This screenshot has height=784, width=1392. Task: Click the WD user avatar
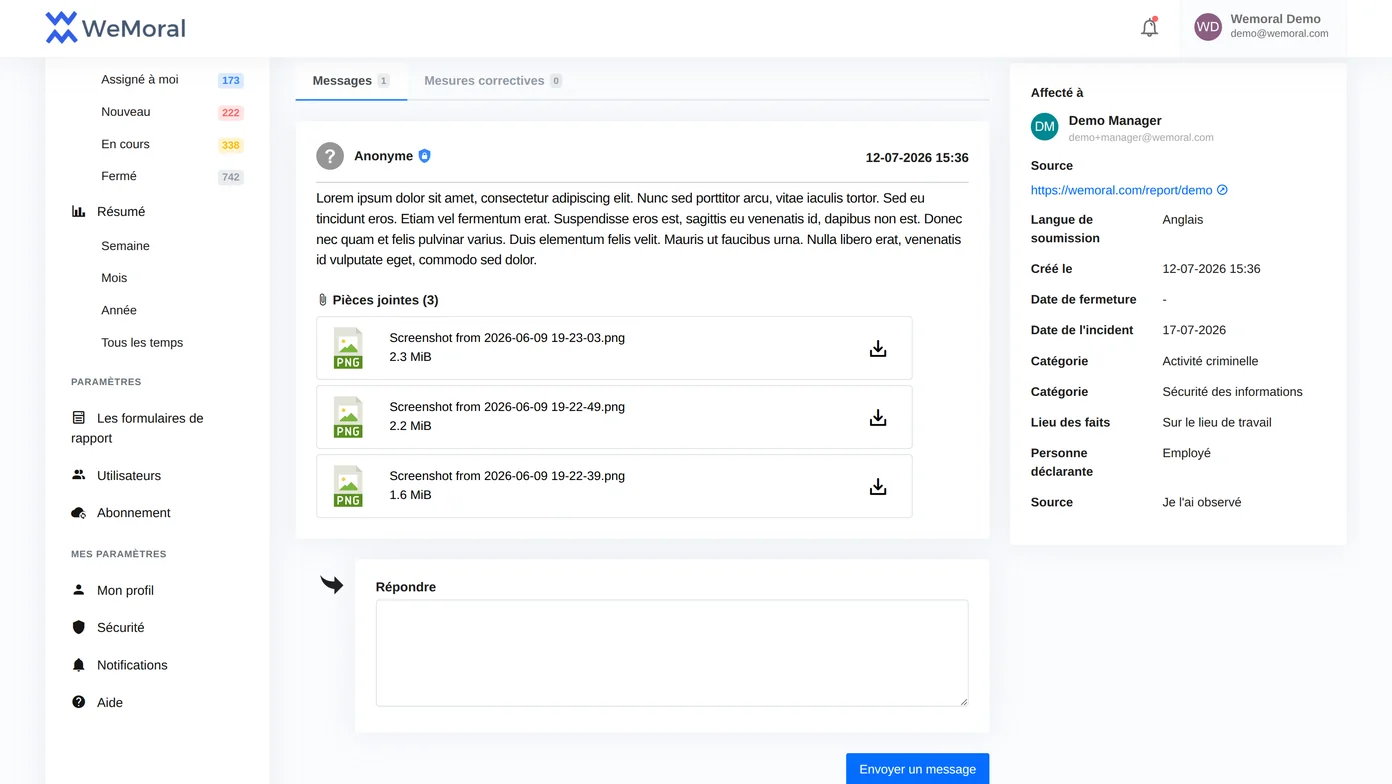point(1208,28)
